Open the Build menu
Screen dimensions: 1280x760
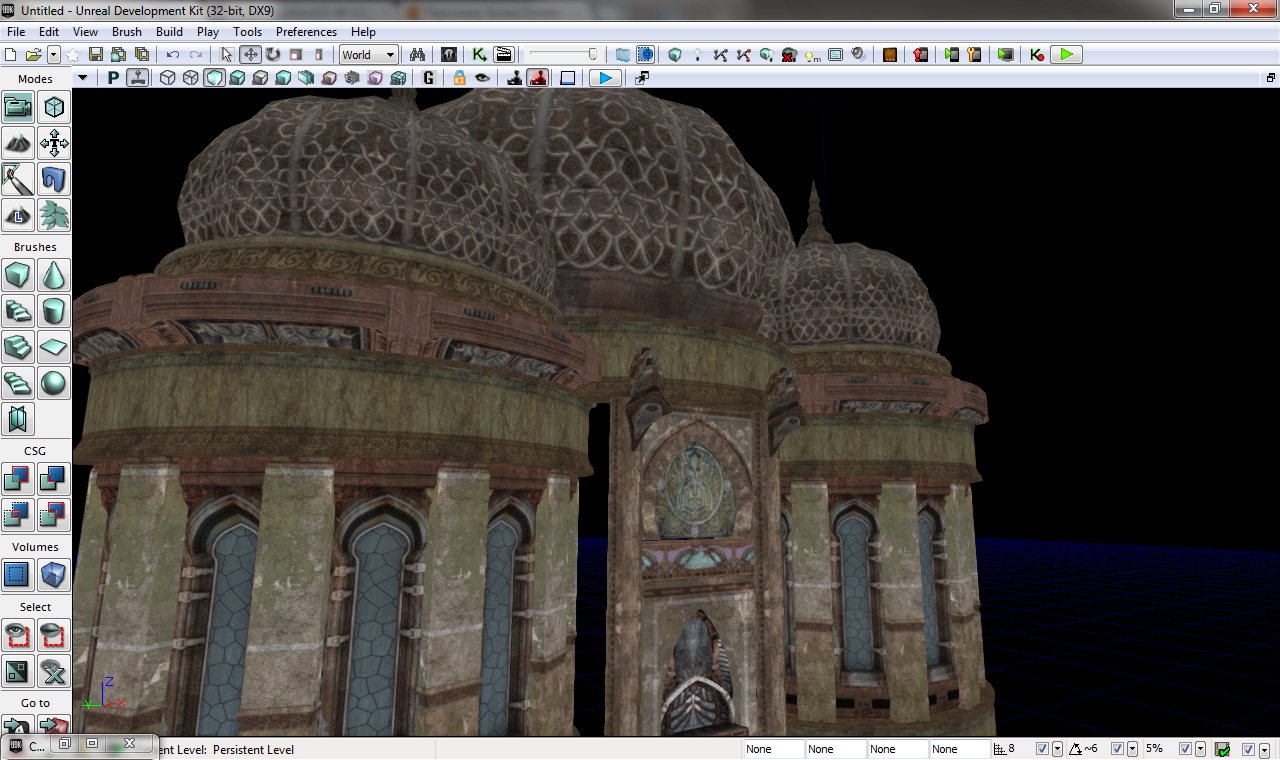coord(169,32)
